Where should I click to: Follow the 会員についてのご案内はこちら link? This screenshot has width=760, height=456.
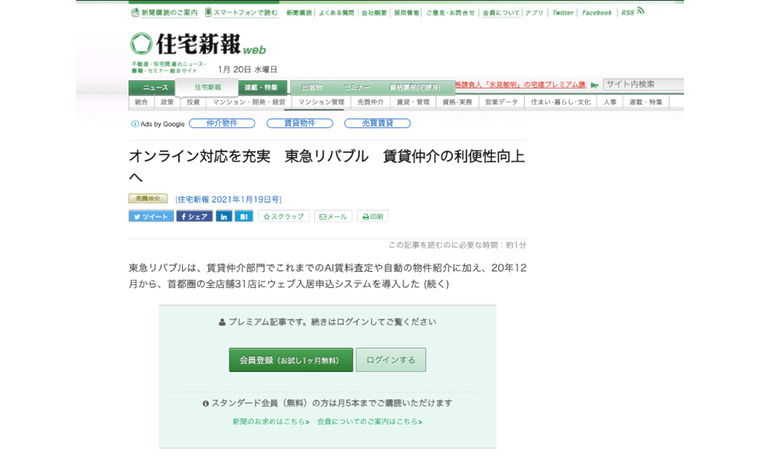point(368,421)
